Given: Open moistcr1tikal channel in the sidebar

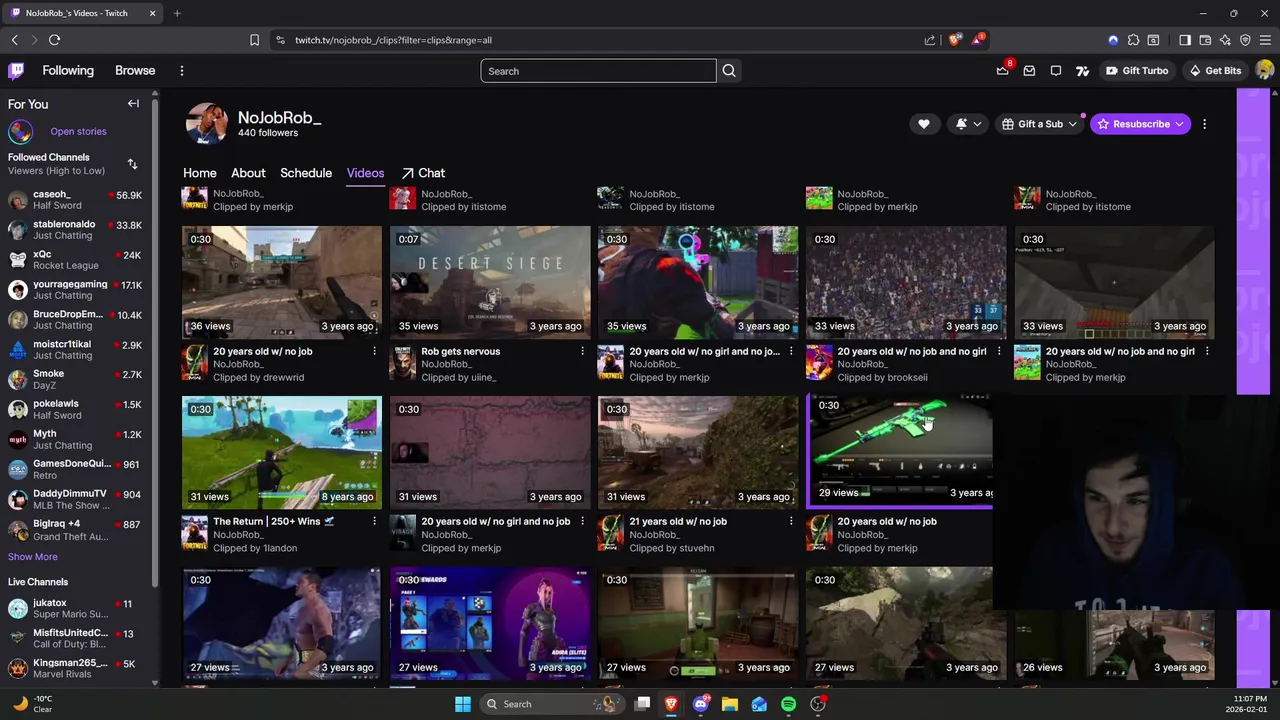Looking at the screenshot, I should (x=76, y=350).
